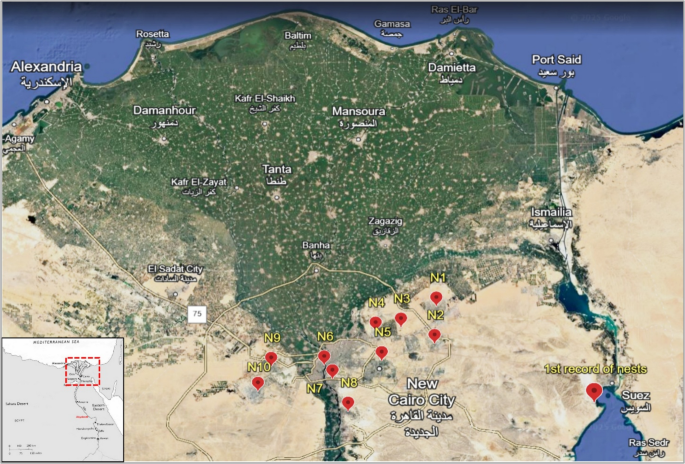Select the red pin under the N3 label
This screenshot has width=685, height=464.
tap(401, 319)
